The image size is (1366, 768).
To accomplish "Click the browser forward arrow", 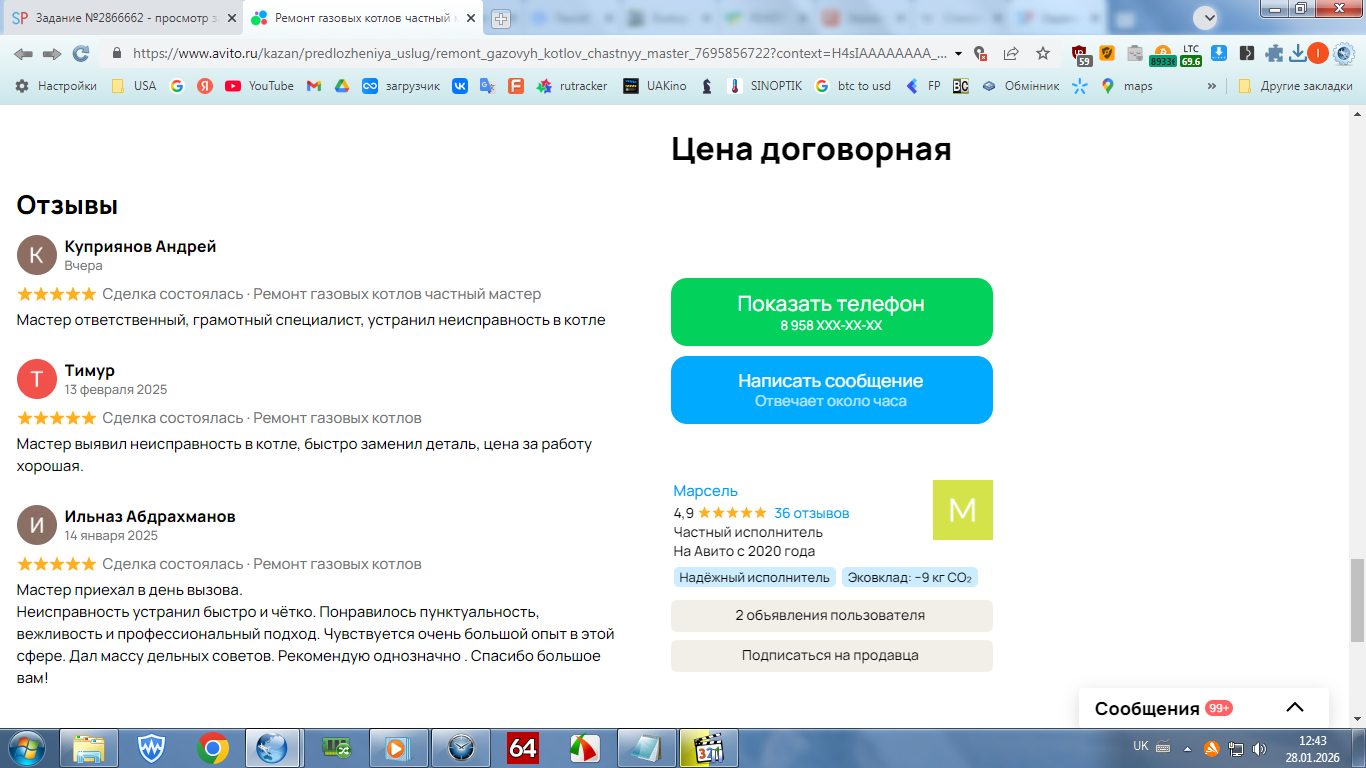I will pyautogui.click(x=52, y=54).
